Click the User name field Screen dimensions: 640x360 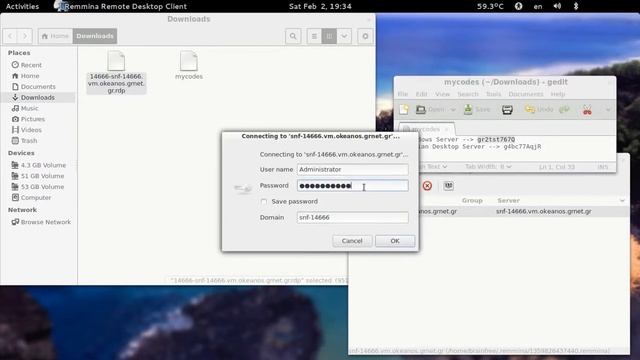[352, 169]
